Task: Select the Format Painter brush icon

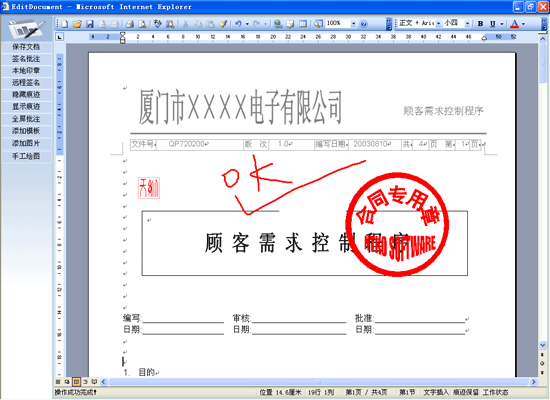Action: pyautogui.click(x=223, y=24)
